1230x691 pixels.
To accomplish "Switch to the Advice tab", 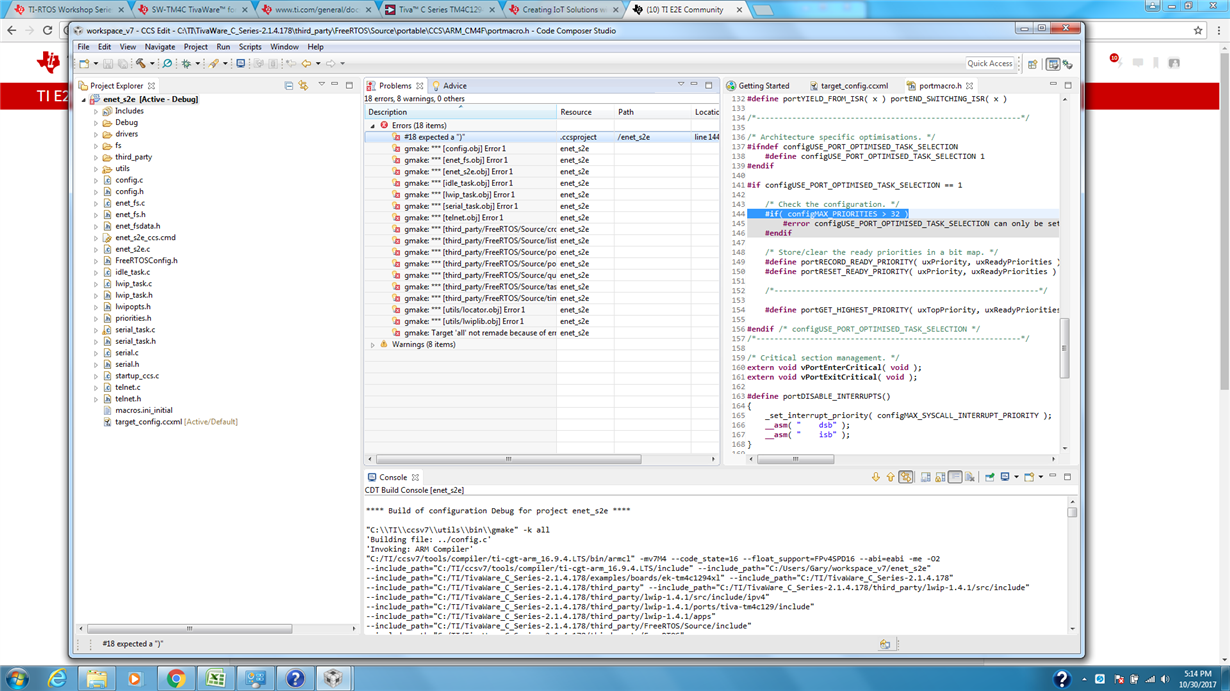I will (x=454, y=86).
